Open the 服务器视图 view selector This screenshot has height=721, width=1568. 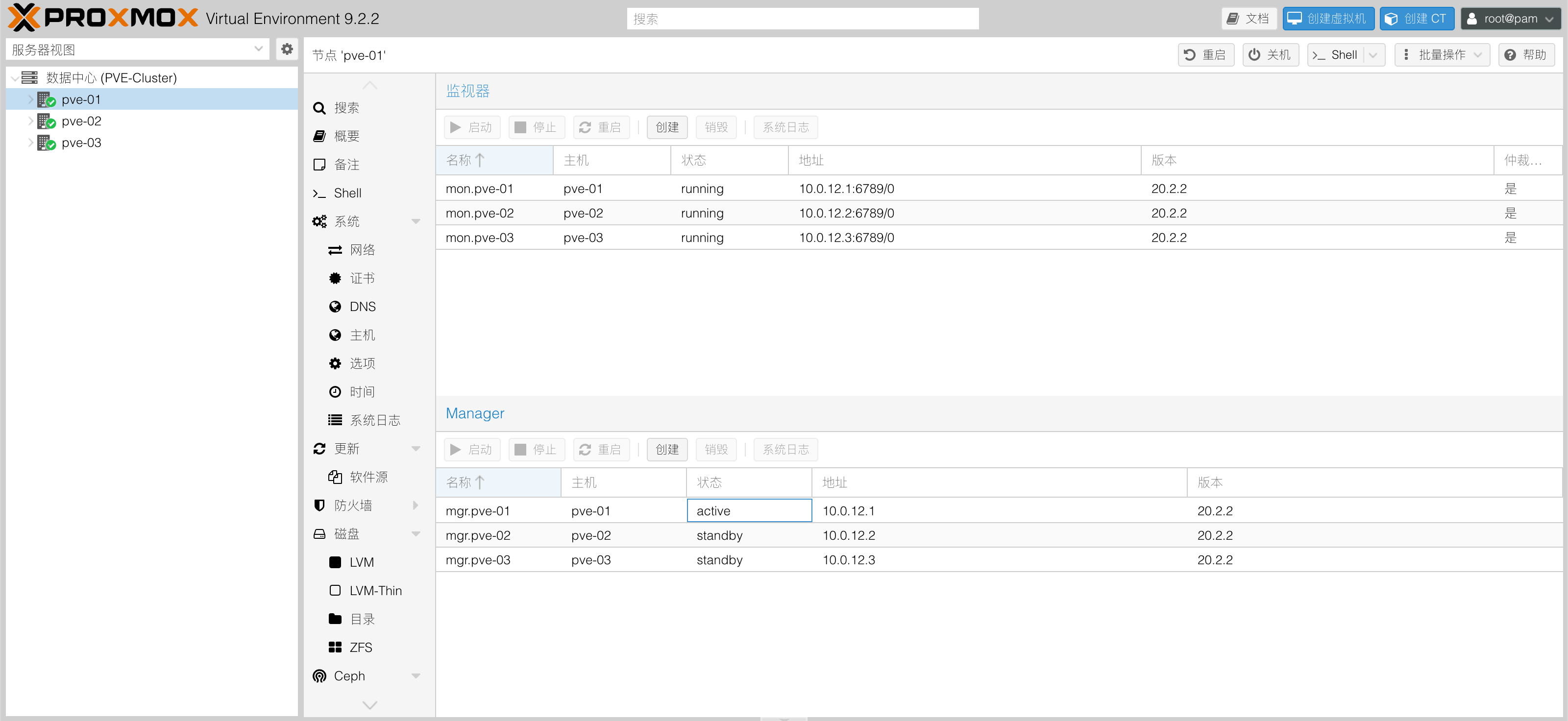point(138,49)
